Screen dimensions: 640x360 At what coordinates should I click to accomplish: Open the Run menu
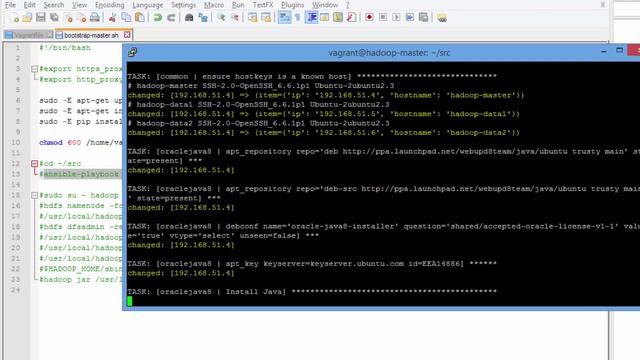(x=238, y=5)
